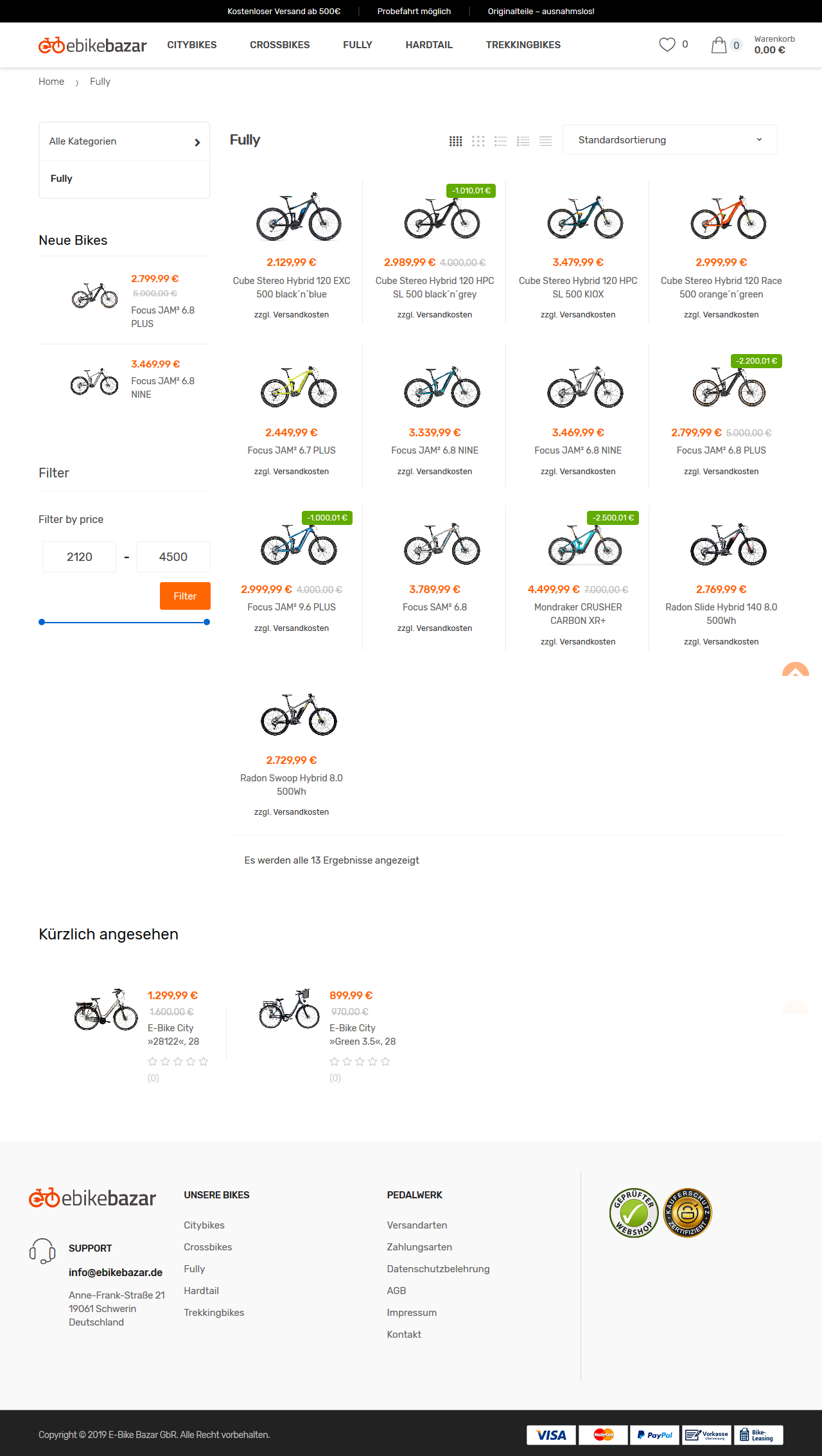Image resolution: width=822 pixels, height=1456 pixels.
Task: Click the right handle of price slider
Action: (x=207, y=622)
